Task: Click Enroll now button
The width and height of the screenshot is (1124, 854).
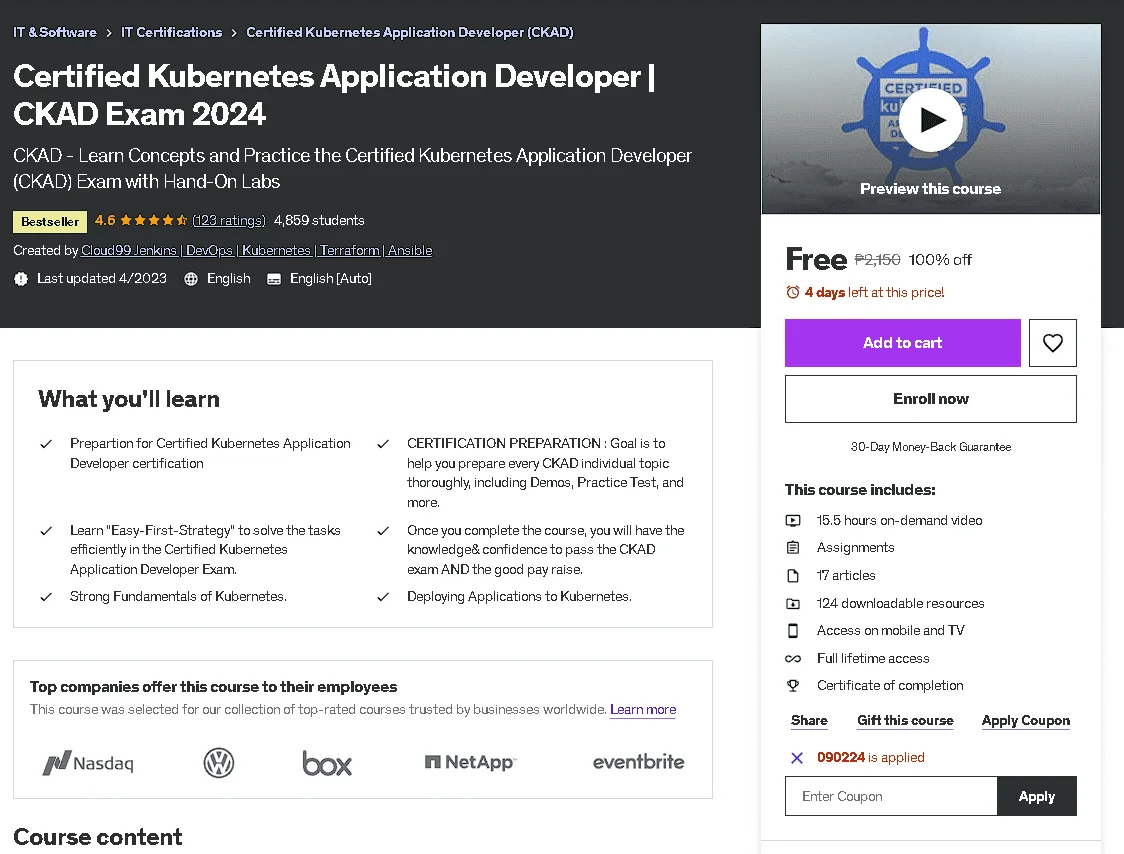Action: [x=930, y=399]
